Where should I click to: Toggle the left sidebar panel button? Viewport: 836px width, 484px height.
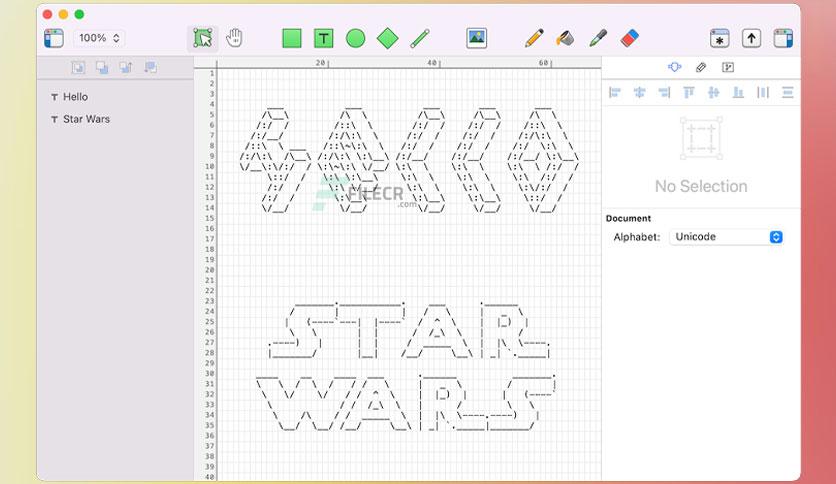click(53, 38)
